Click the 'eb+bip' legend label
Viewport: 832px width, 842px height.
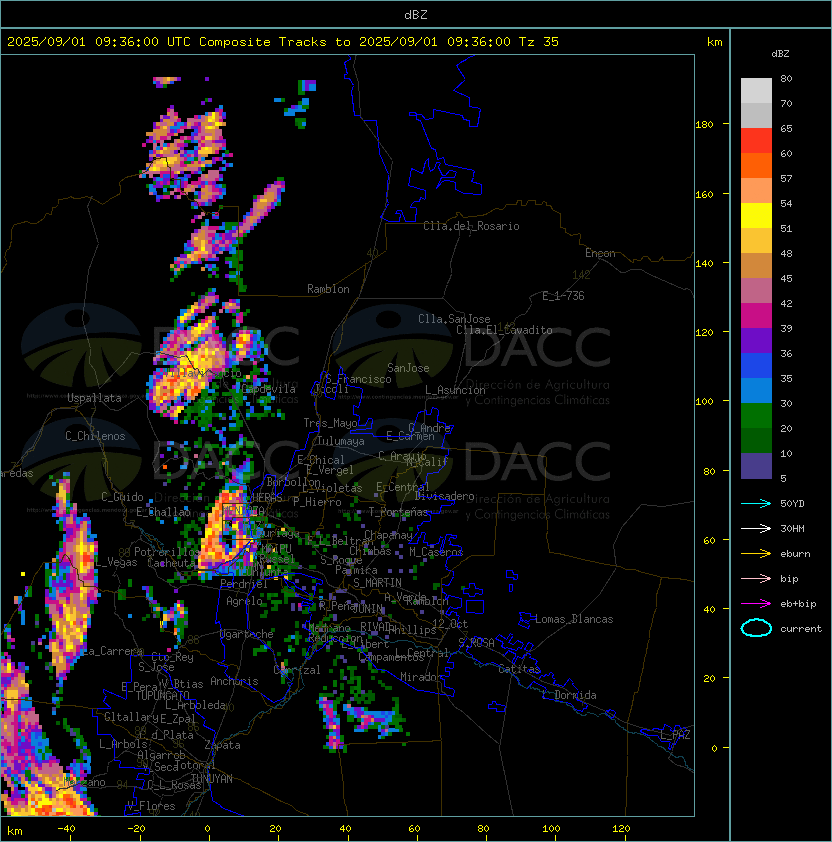click(x=798, y=604)
